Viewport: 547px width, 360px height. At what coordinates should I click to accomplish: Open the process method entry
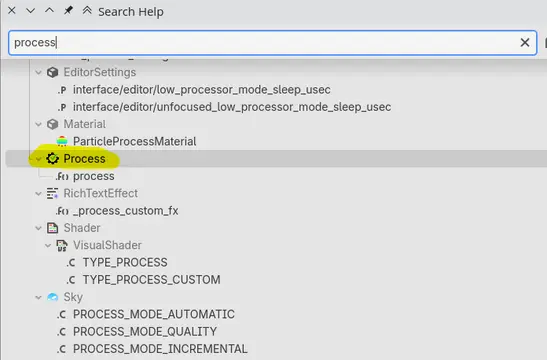point(93,176)
